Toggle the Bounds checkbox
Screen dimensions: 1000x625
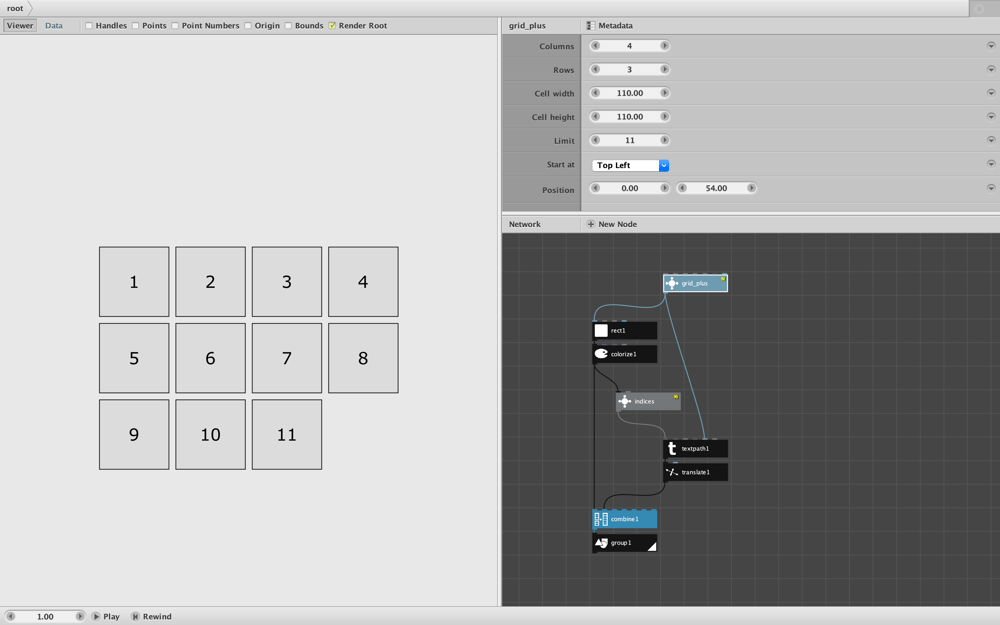pos(288,26)
